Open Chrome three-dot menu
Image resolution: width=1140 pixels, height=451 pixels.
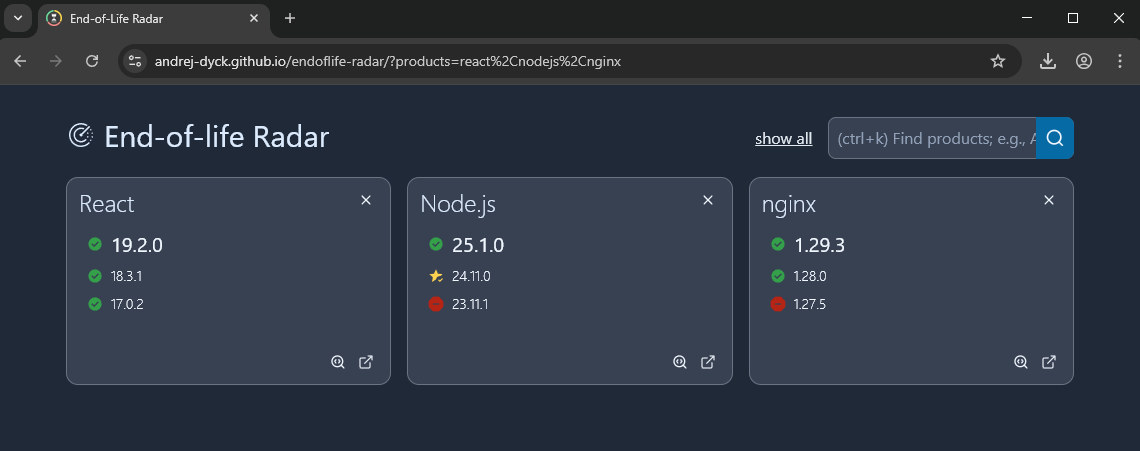1120,61
